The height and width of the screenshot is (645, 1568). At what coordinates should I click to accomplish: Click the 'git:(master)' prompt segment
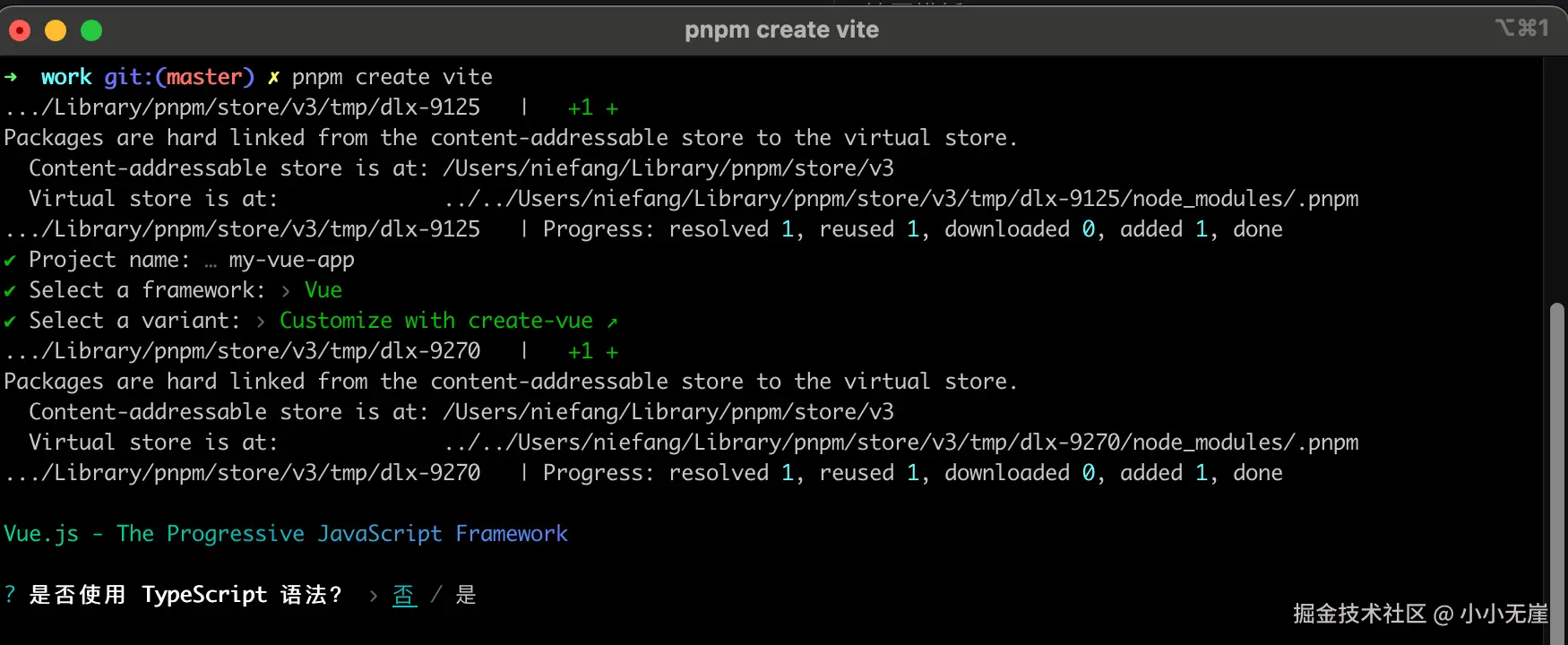click(179, 77)
